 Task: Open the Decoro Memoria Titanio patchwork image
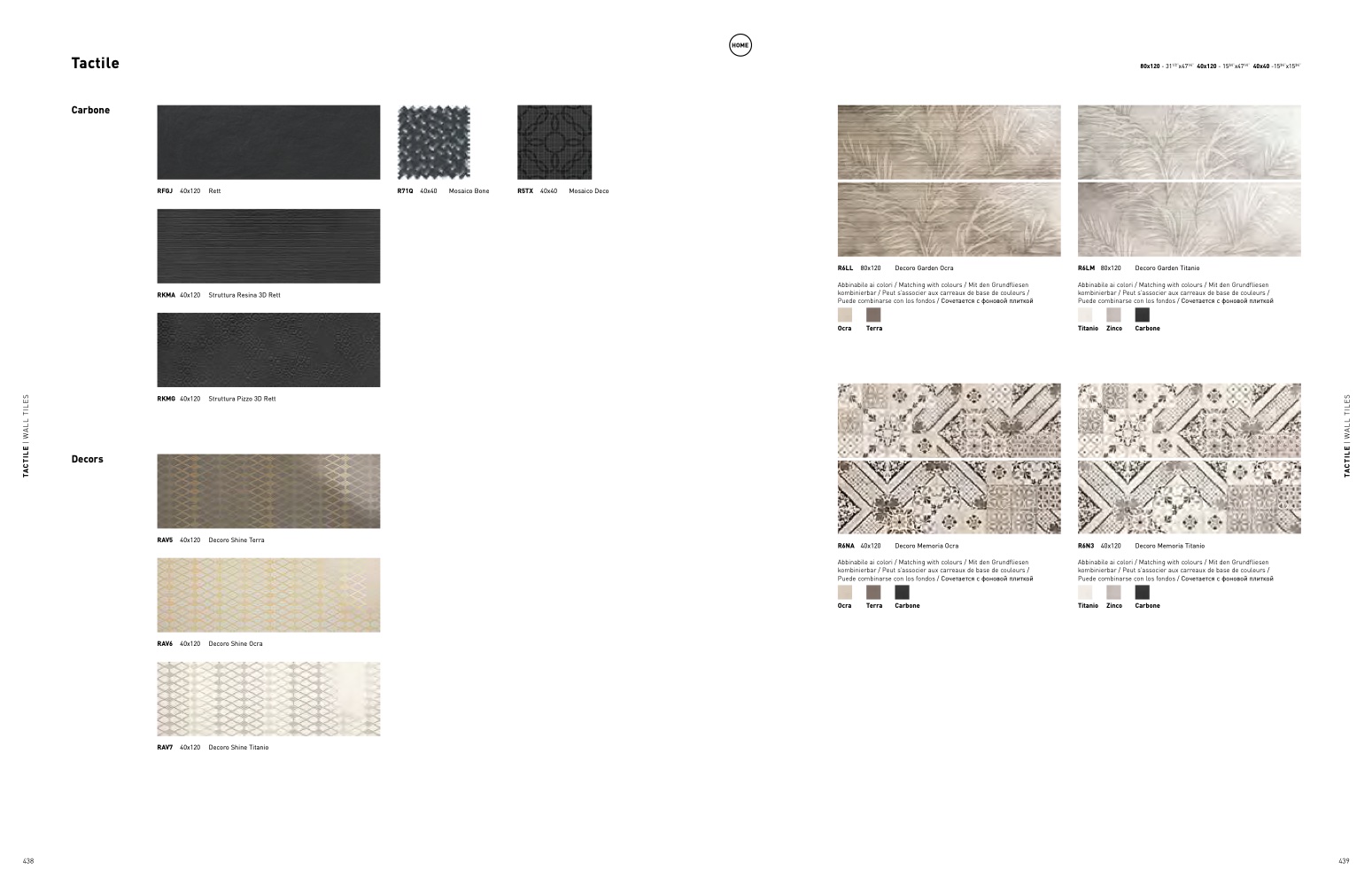coord(1189,459)
